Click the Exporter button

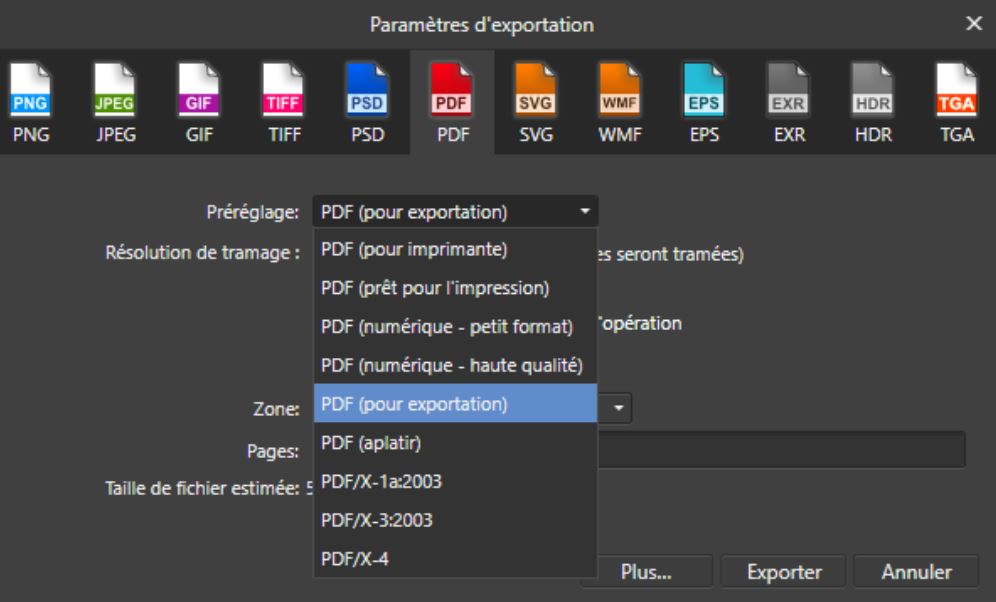783,572
